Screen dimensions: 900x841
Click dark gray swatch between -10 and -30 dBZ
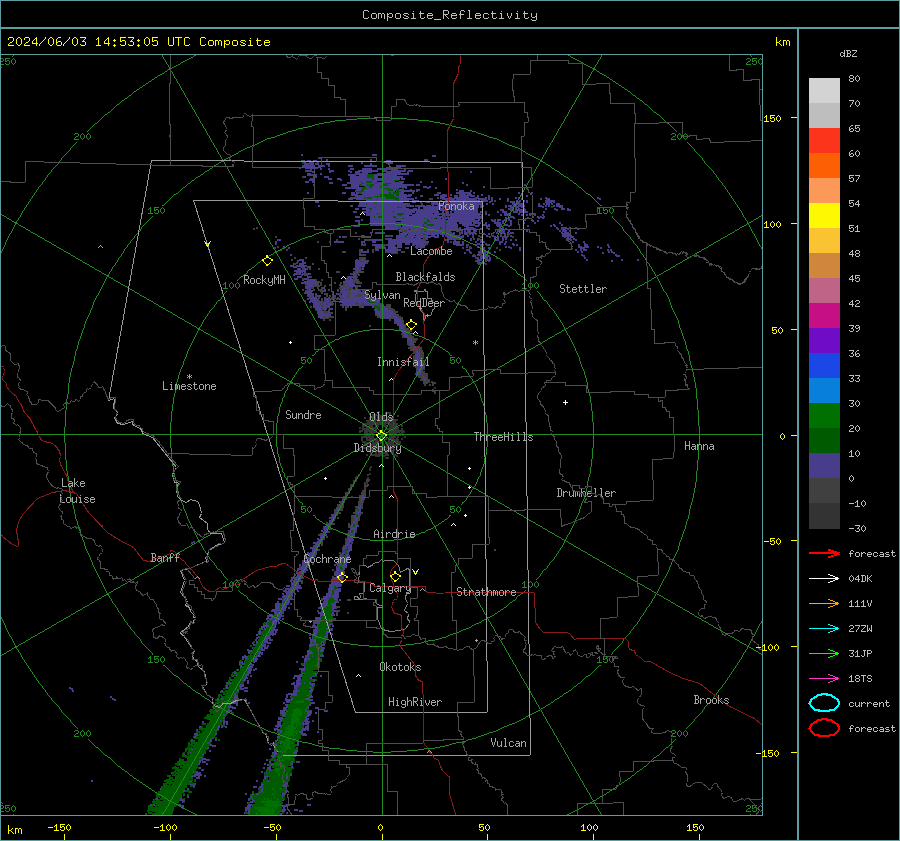[x=824, y=516]
